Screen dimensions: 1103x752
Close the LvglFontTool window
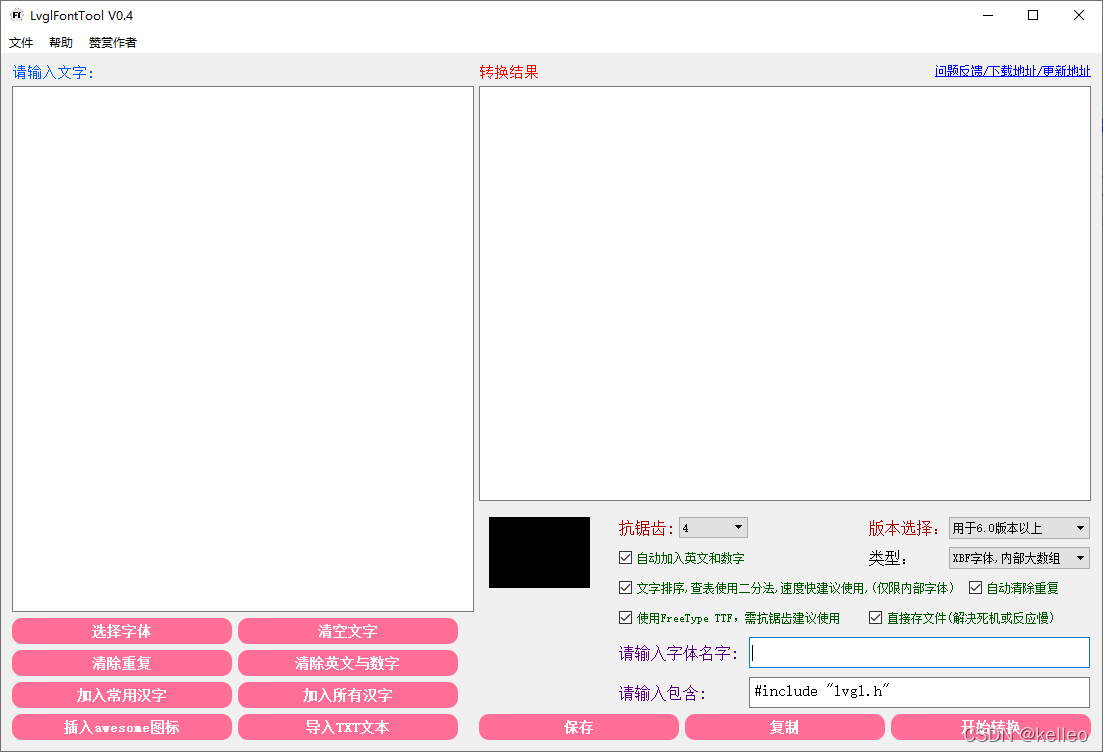click(x=1078, y=15)
